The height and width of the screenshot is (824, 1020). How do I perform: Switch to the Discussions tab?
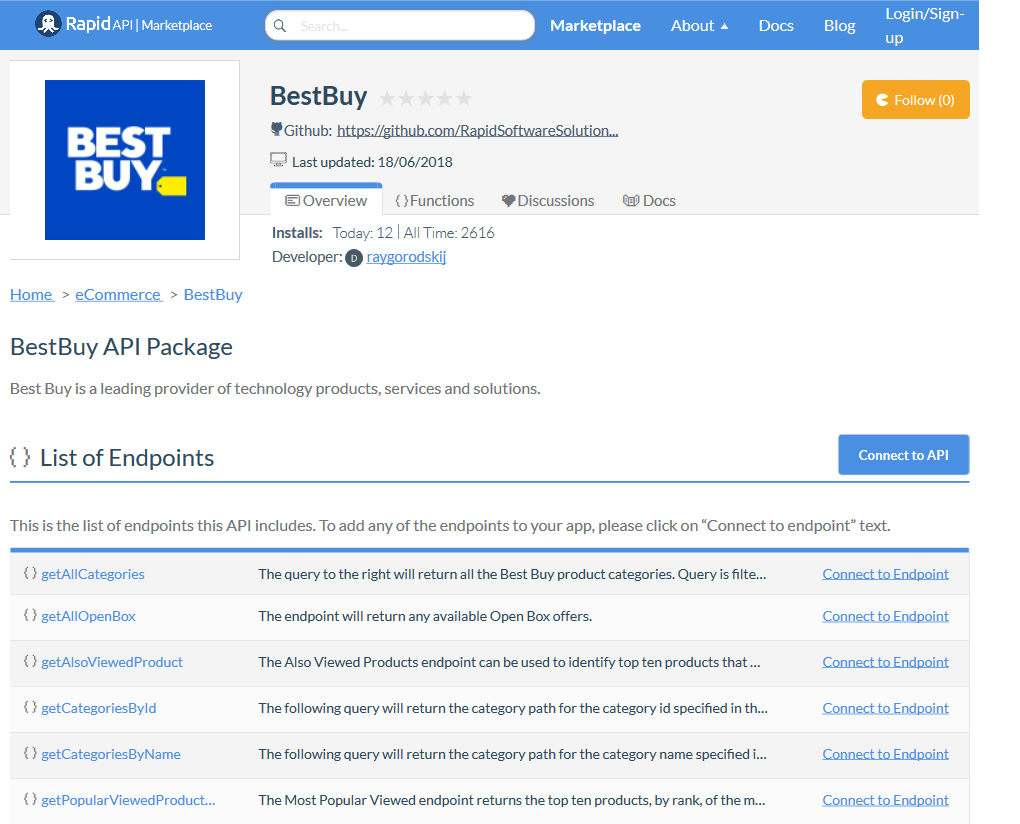tap(548, 200)
